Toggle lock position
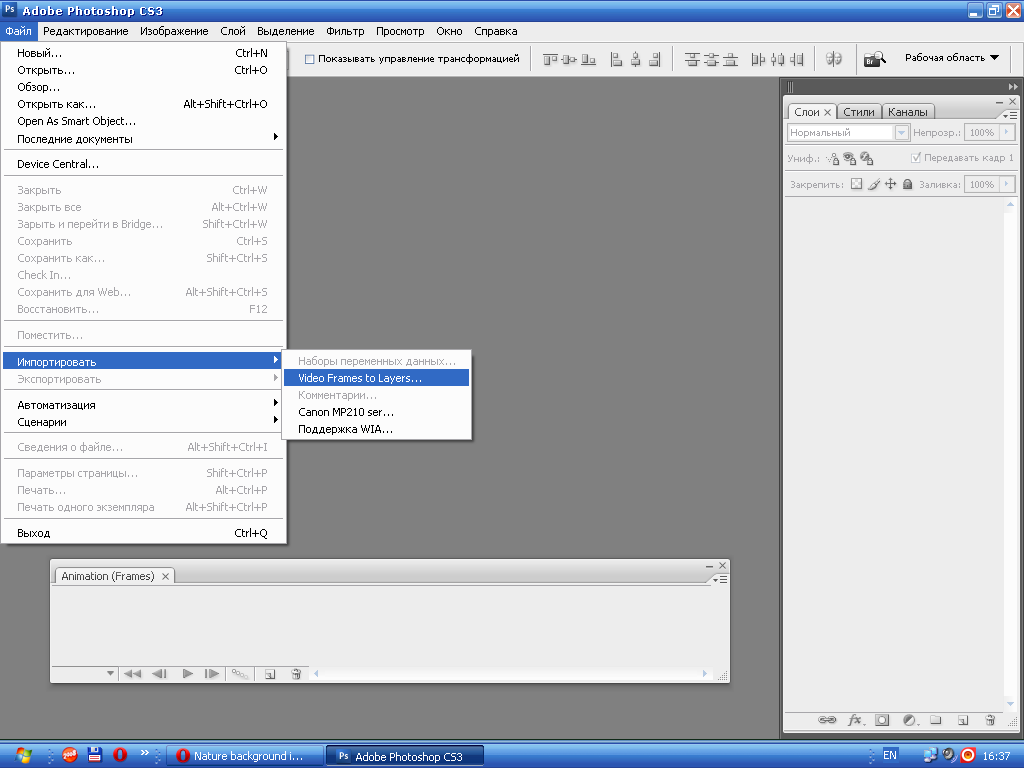Image resolution: width=1024 pixels, height=768 pixels. [x=890, y=184]
